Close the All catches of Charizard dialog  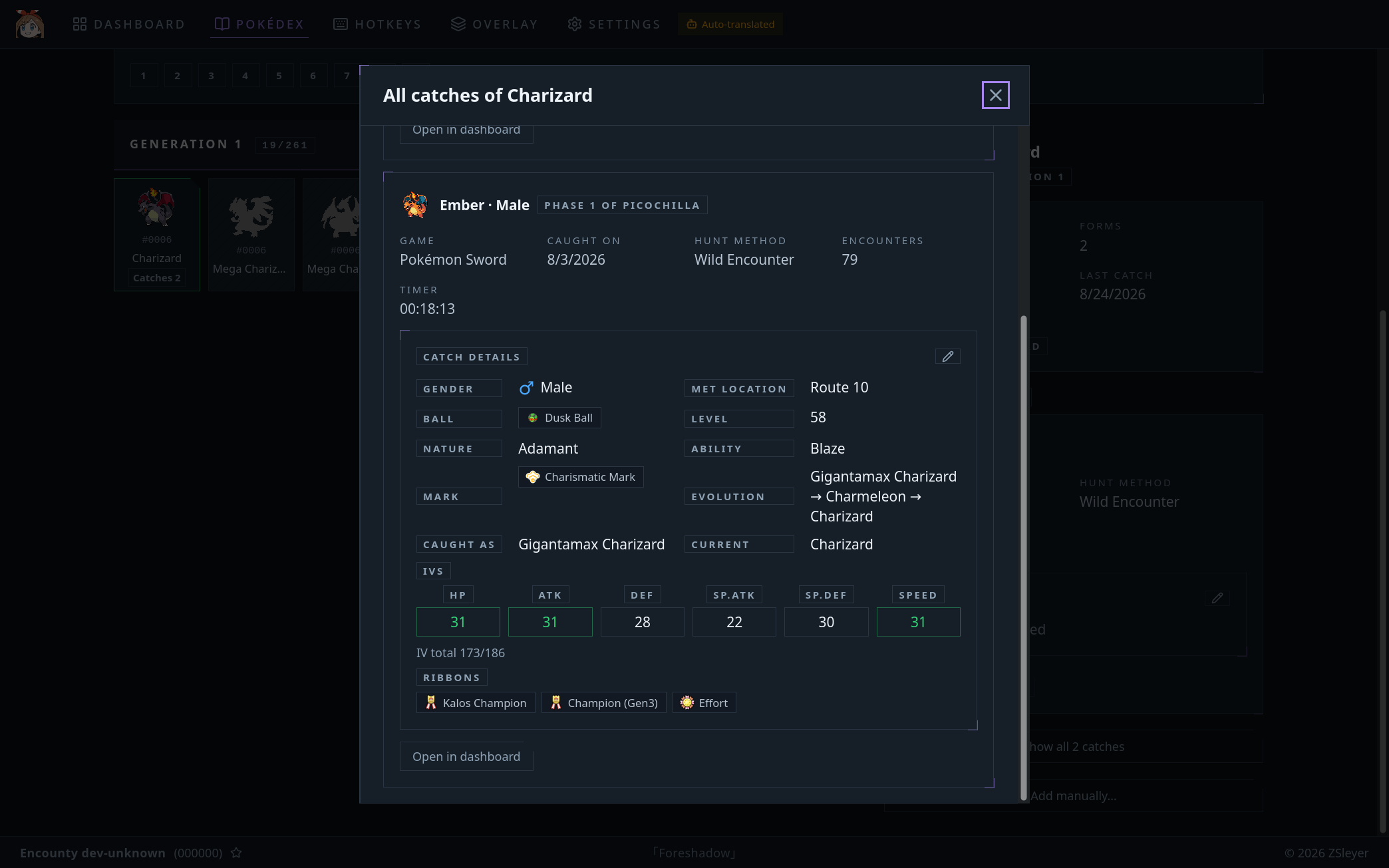[995, 95]
